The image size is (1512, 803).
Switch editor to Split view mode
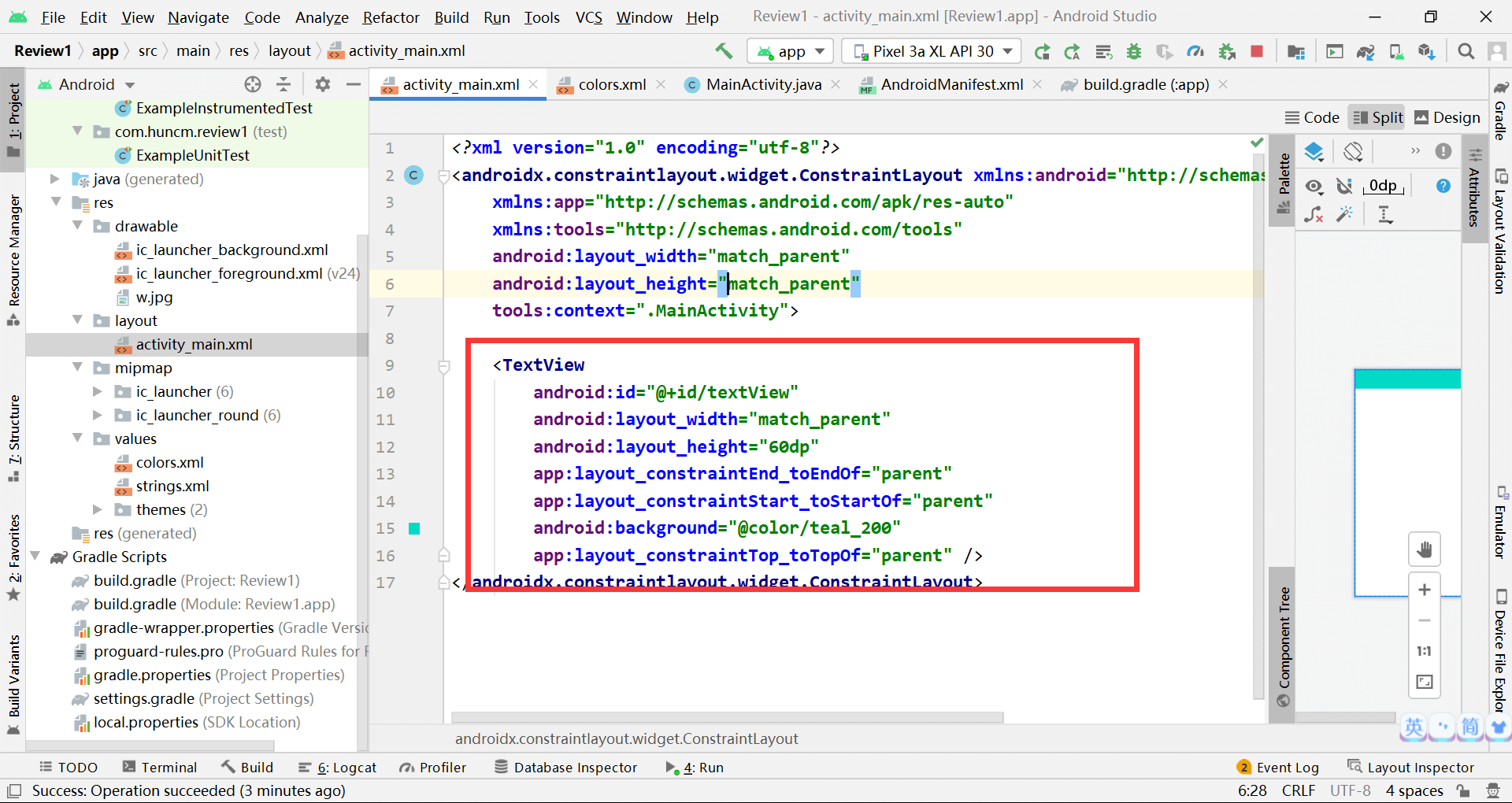(1378, 117)
